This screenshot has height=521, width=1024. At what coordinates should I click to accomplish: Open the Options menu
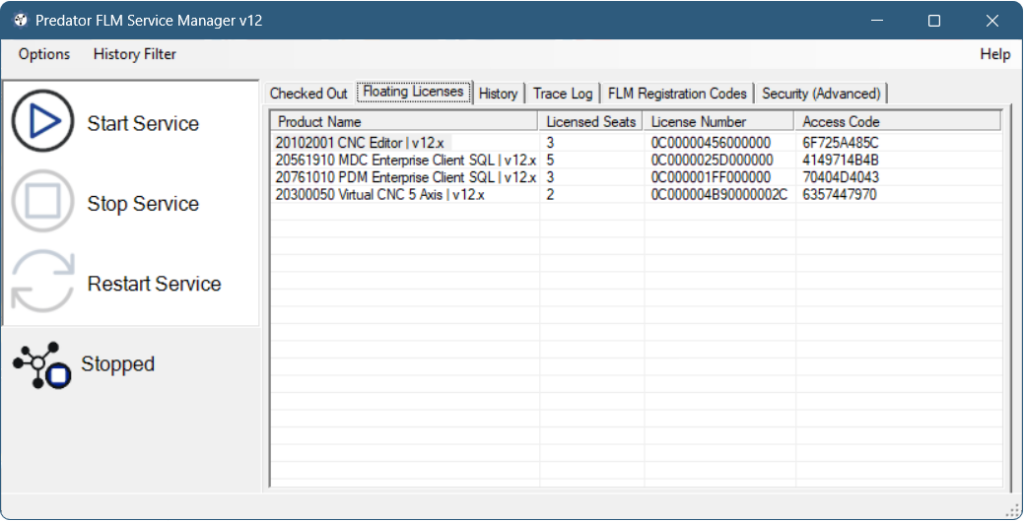click(x=44, y=54)
